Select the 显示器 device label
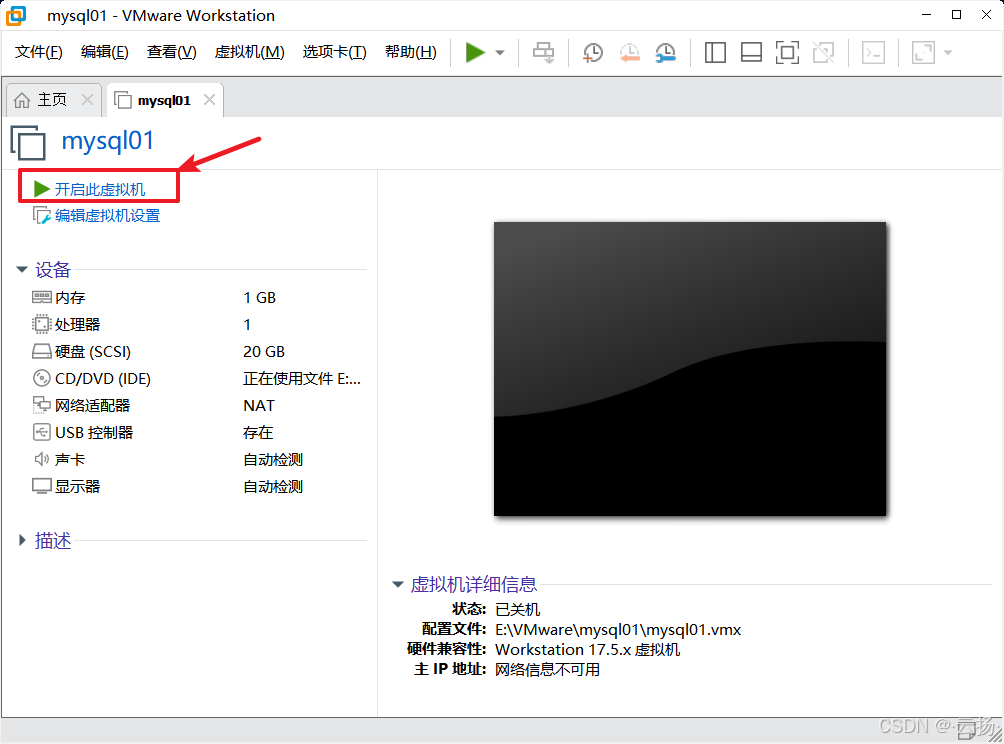 pyautogui.click(x=77, y=486)
